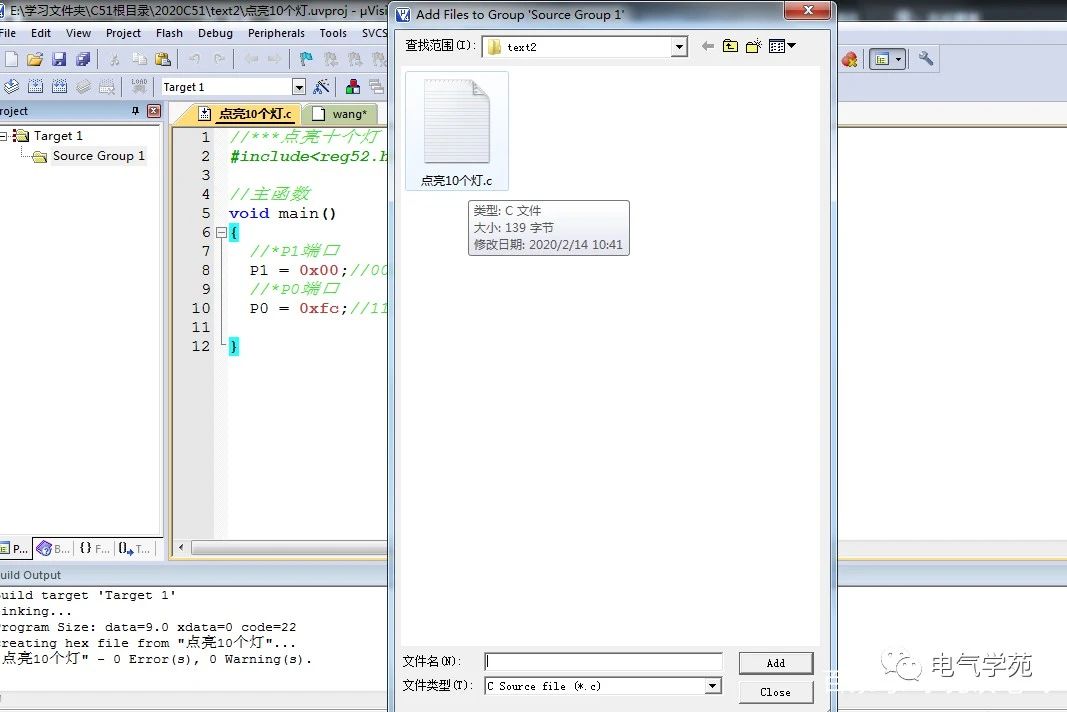
Task: Click line 5 'void main()' in editor
Action: point(282,213)
